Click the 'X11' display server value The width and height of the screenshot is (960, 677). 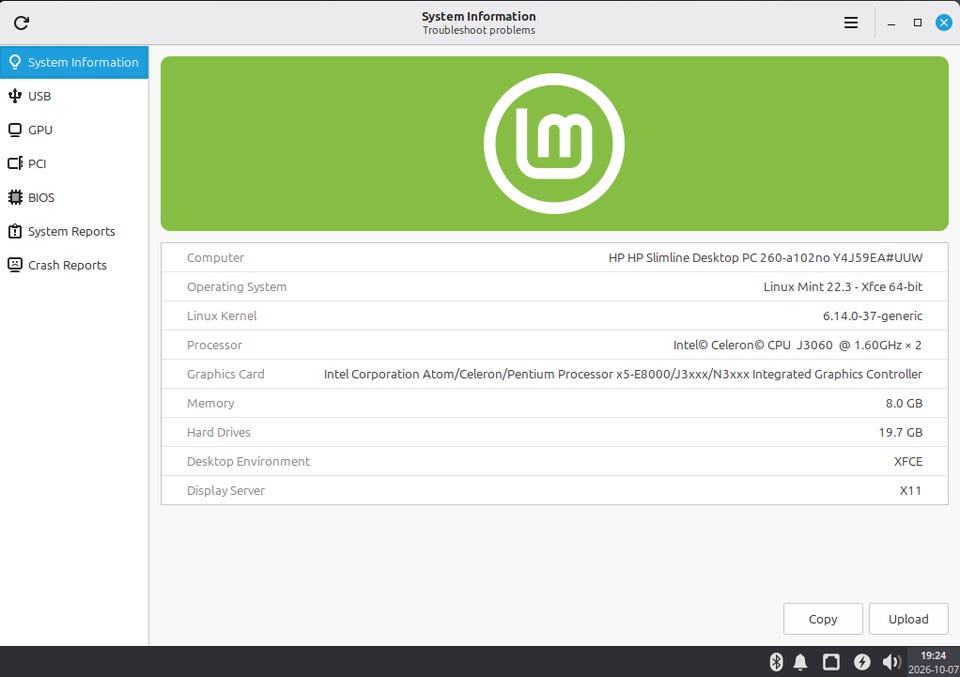910,490
